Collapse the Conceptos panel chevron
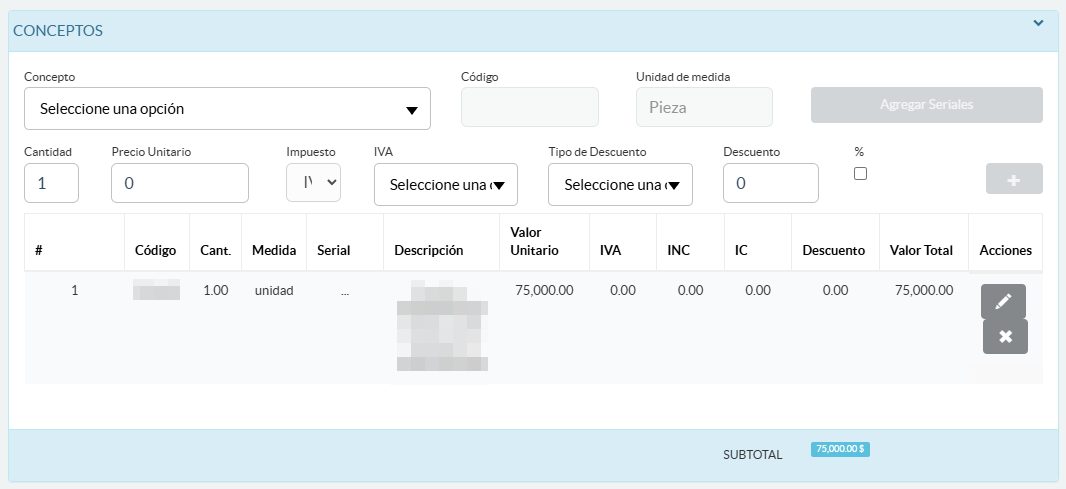This screenshot has height=489, width=1066. click(x=1038, y=23)
